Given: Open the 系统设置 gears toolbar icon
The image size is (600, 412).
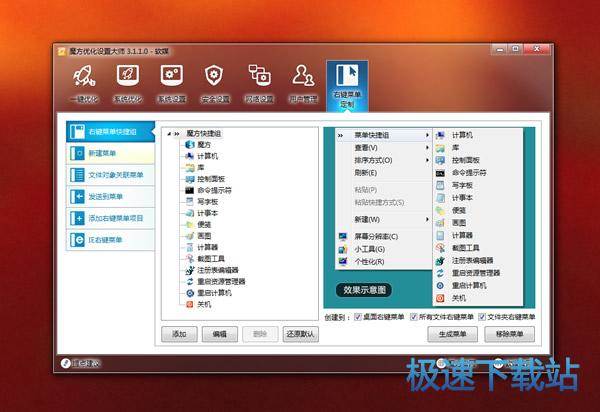Looking at the screenshot, I should coord(172,84).
